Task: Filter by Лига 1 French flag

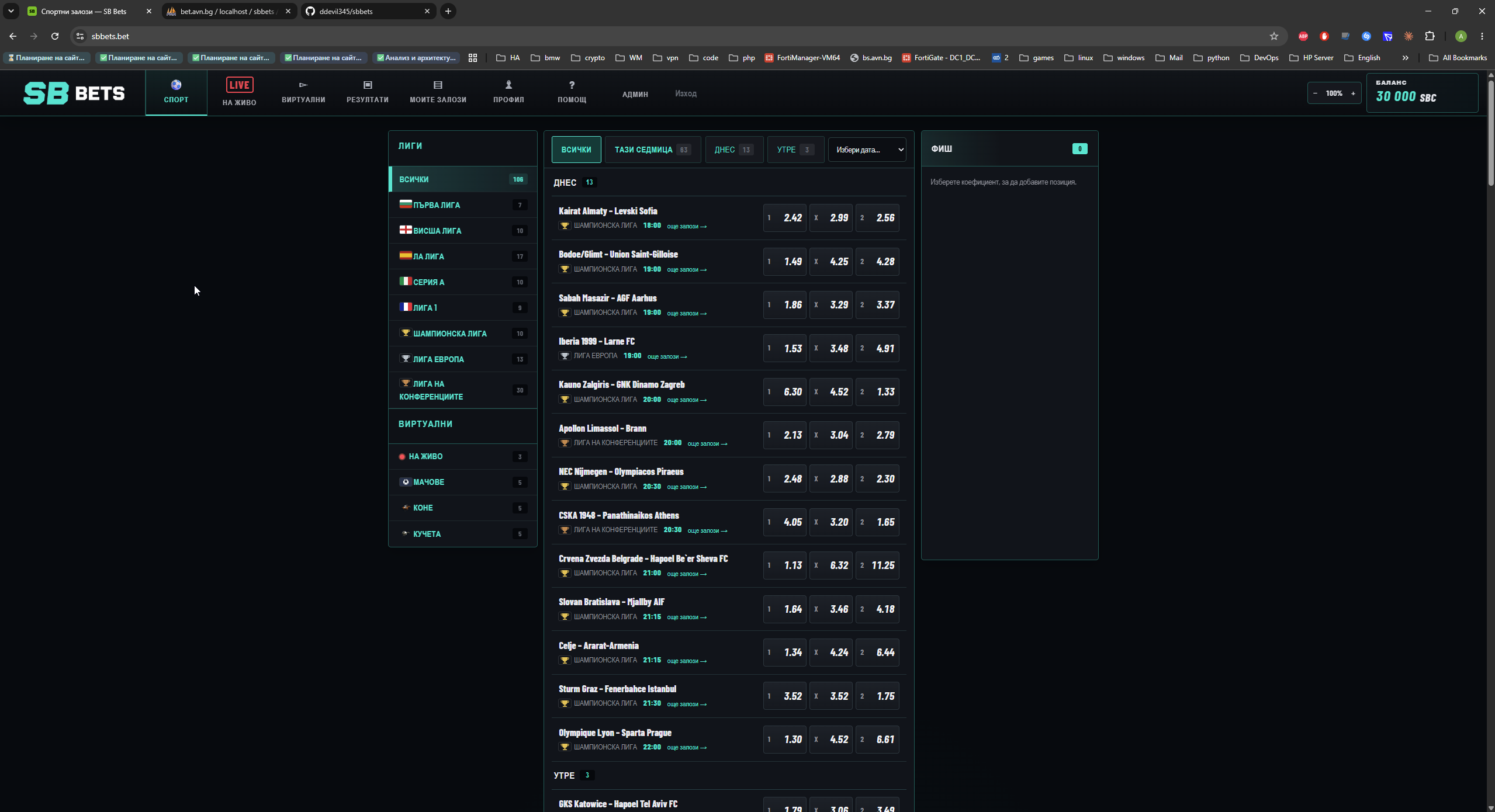Action: click(x=462, y=308)
